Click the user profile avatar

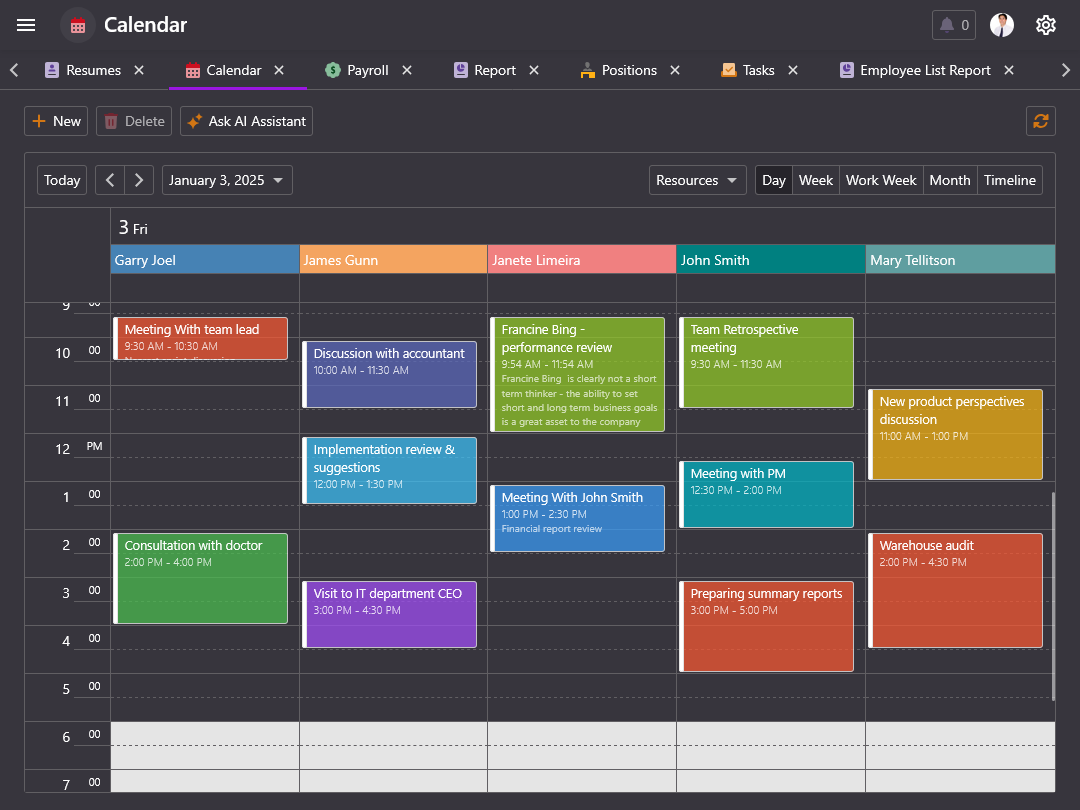click(1001, 25)
